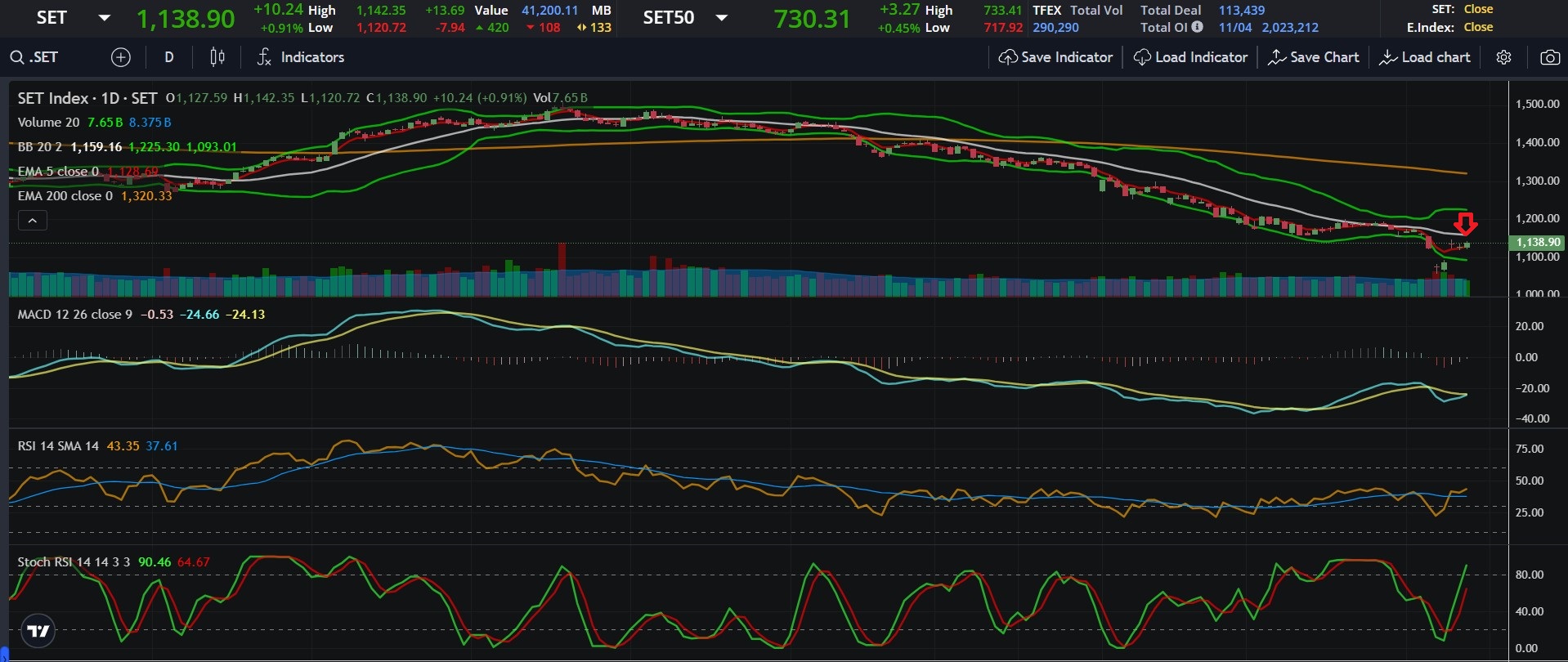
Task: Click the SET status Close label
Action: coord(1478,9)
